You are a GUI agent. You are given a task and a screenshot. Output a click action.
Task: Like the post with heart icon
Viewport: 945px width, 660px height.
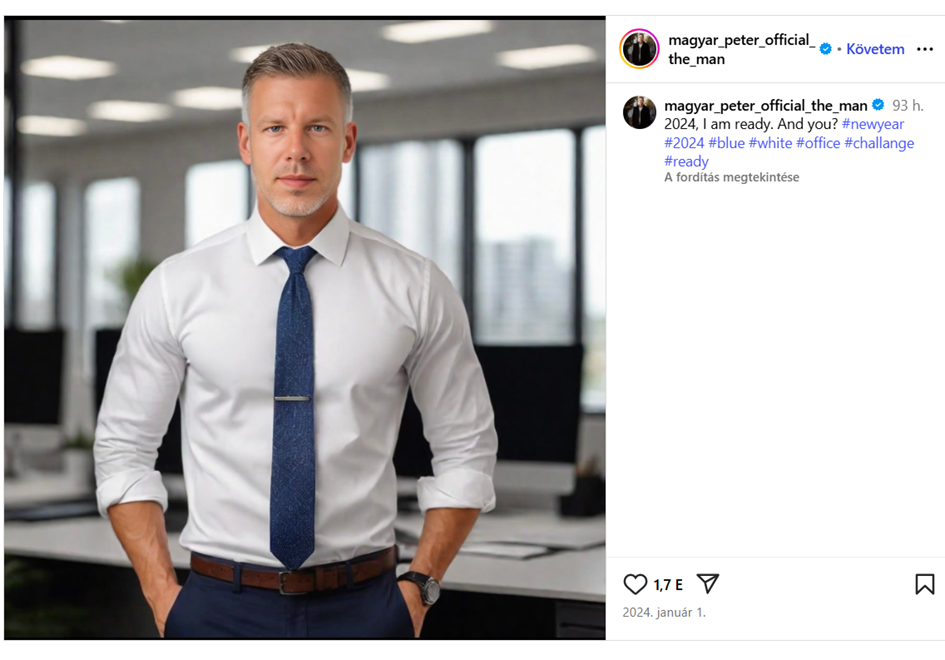pyautogui.click(x=635, y=584)
